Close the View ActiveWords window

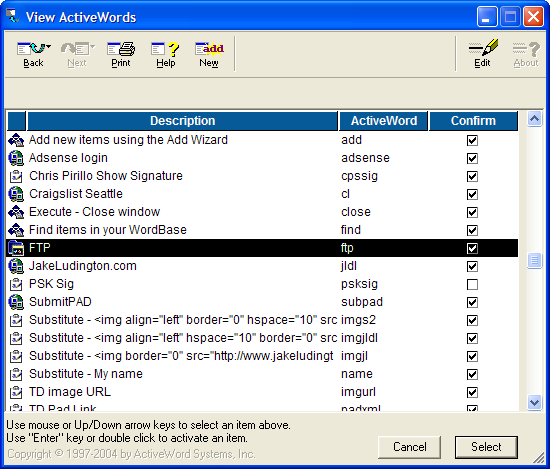(x=533, y=16)
